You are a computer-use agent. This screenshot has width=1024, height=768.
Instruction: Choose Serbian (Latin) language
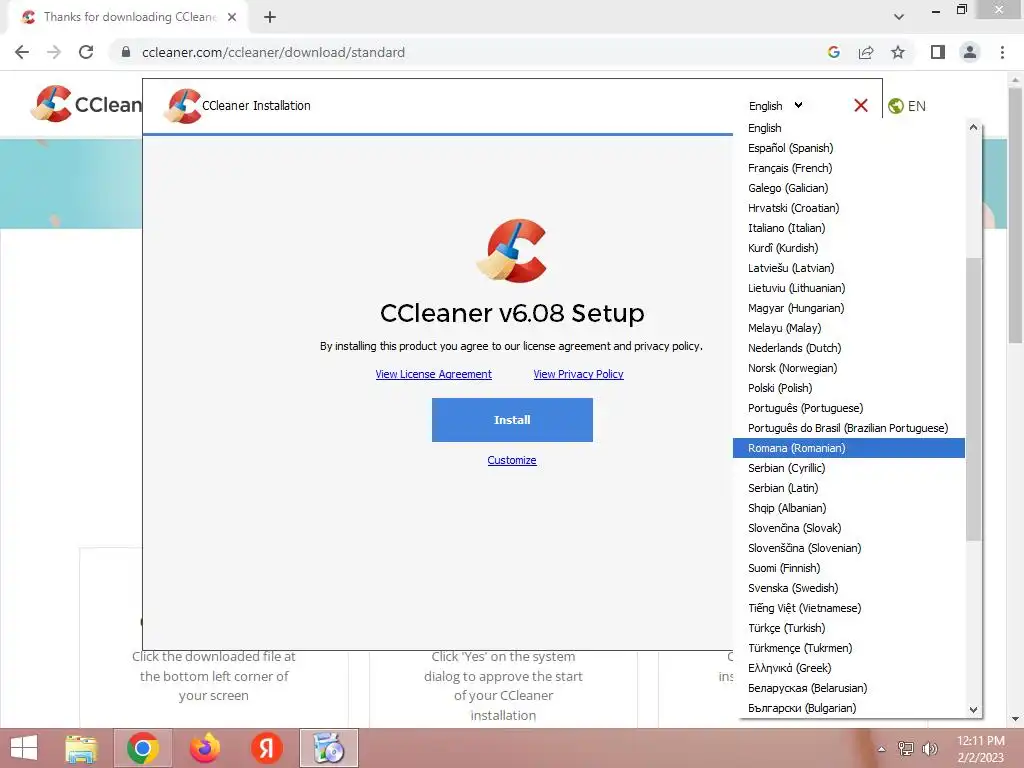(848, 488)
